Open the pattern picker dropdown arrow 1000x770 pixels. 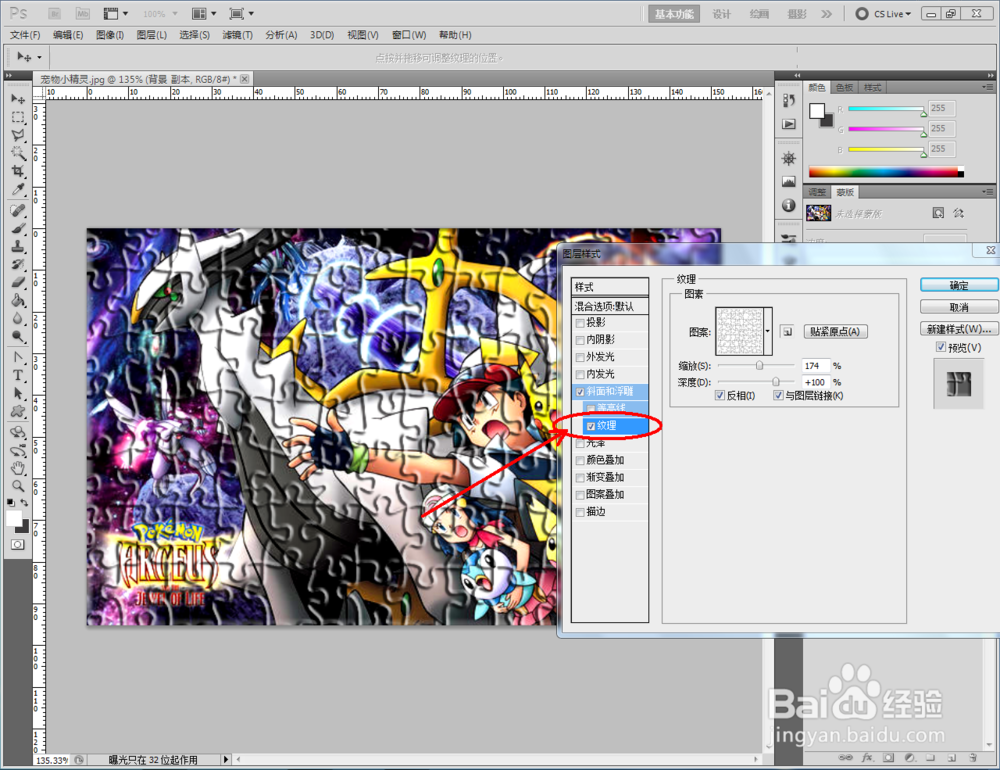pos(767,331)
